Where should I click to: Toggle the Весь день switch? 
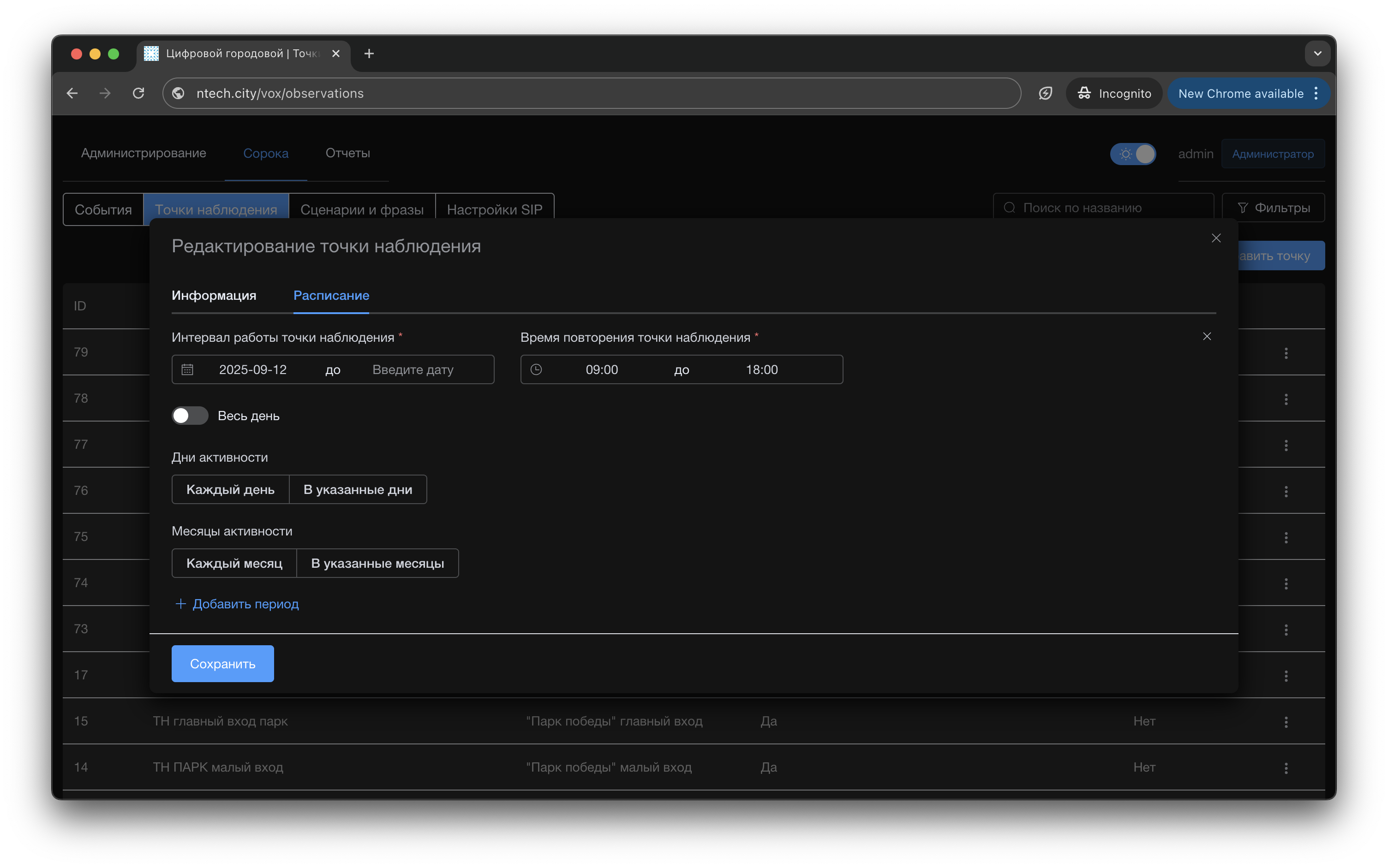coord(190,416)
